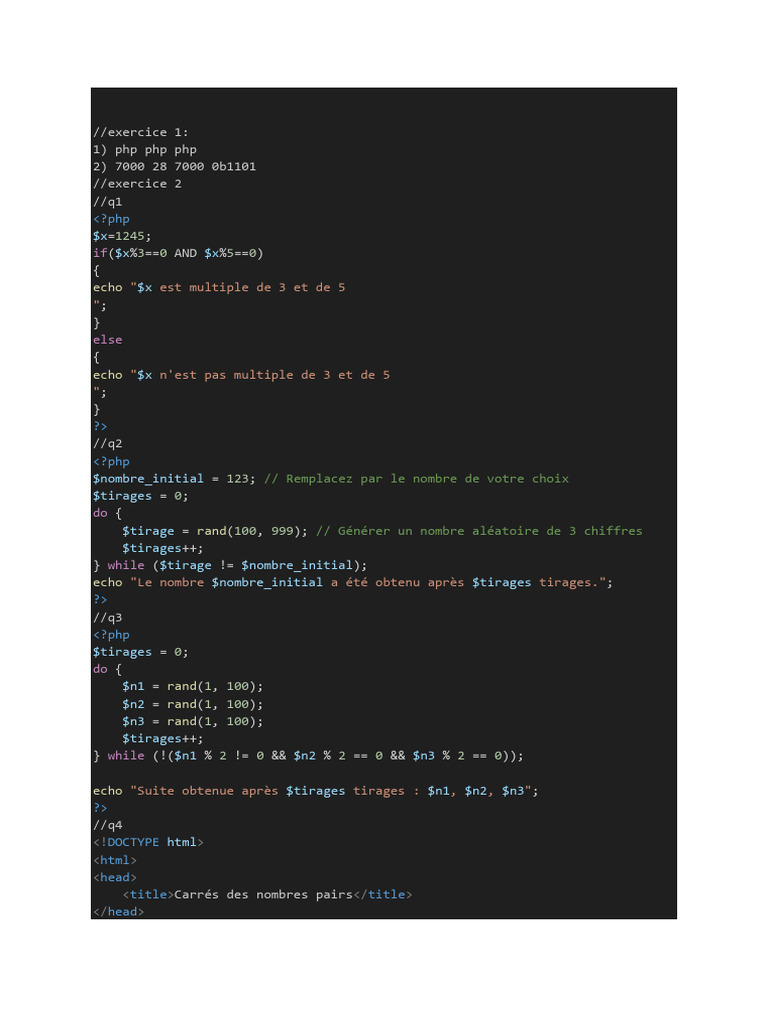Viewport: 768px width, 1024px height.
Task: Place cursor on the "$x=1245;" assignment
Action: tap(122, 236)
